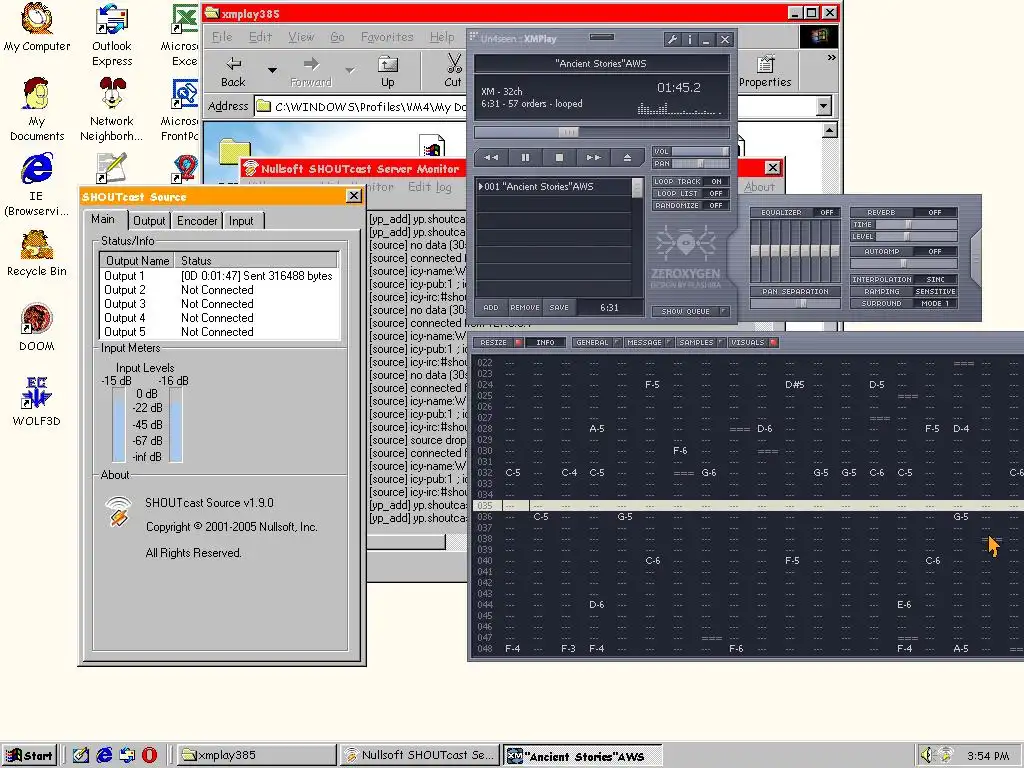Open Network Neighborhood desktop icon

click(112, 110)
